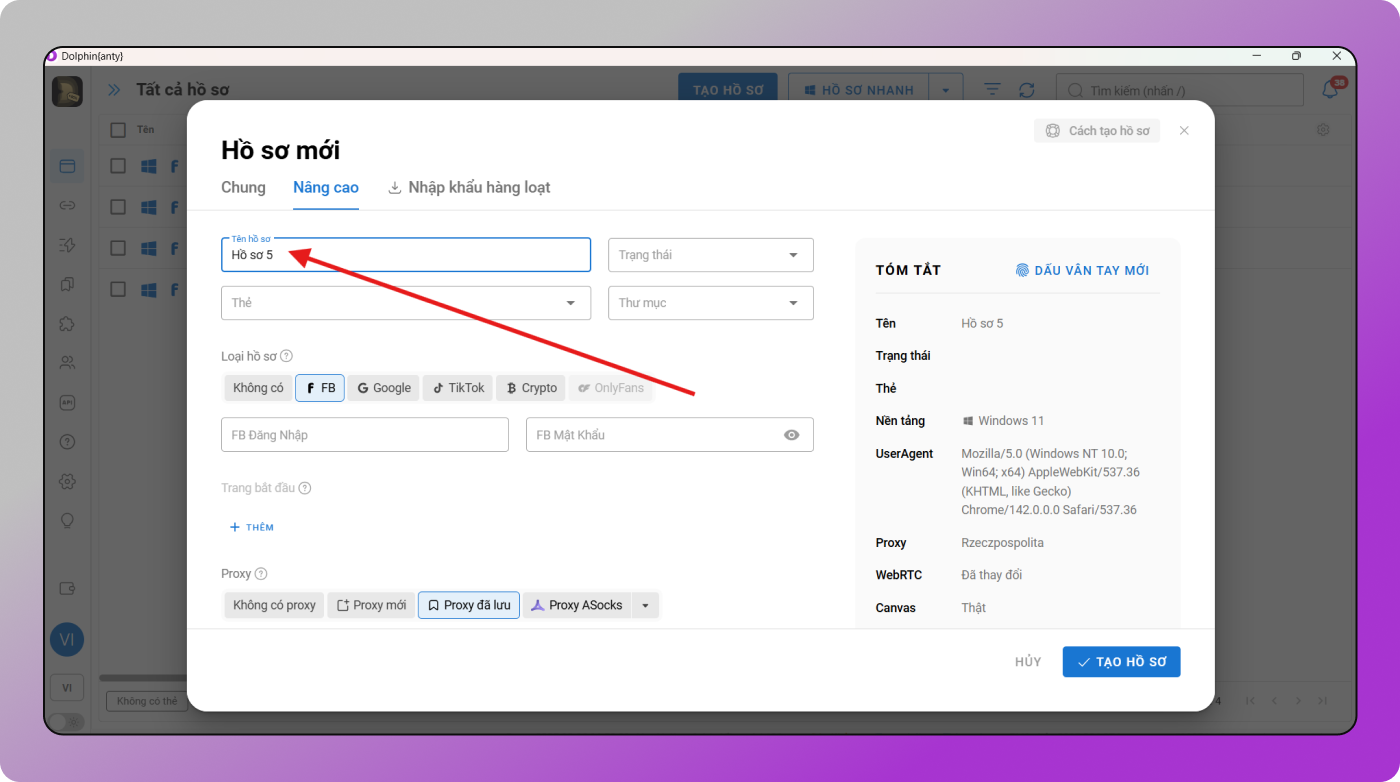
Task: Select FB profile type
Action: 320,388
